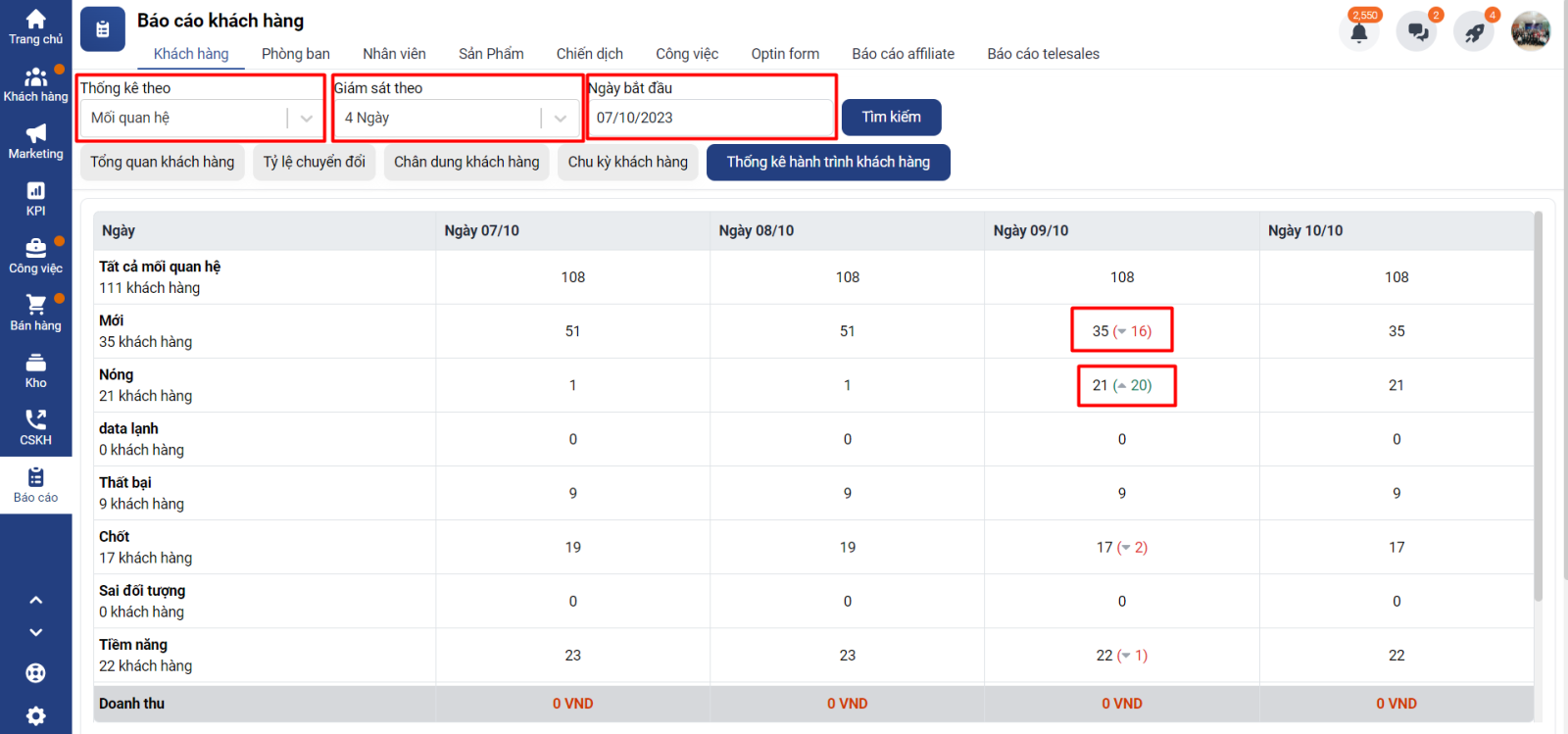Open the chat messages icon
1568x734 pixels.
pyautogui.click(x=1417, y=32)
